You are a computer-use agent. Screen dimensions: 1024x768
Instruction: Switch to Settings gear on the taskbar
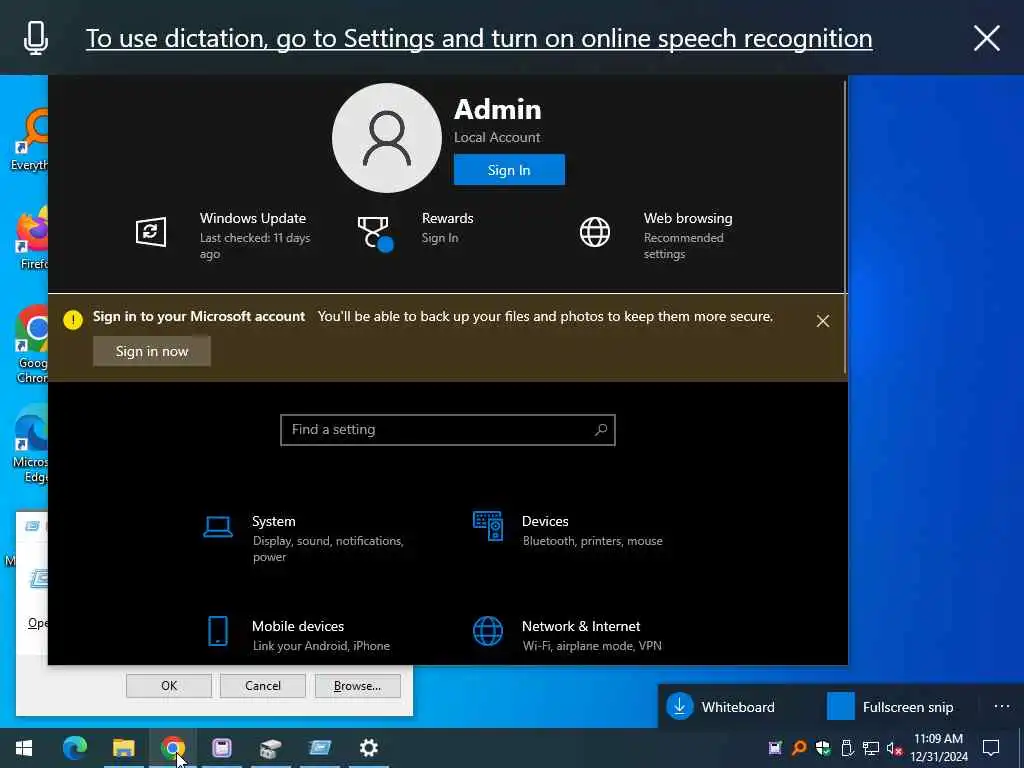[x=368, y=748]
